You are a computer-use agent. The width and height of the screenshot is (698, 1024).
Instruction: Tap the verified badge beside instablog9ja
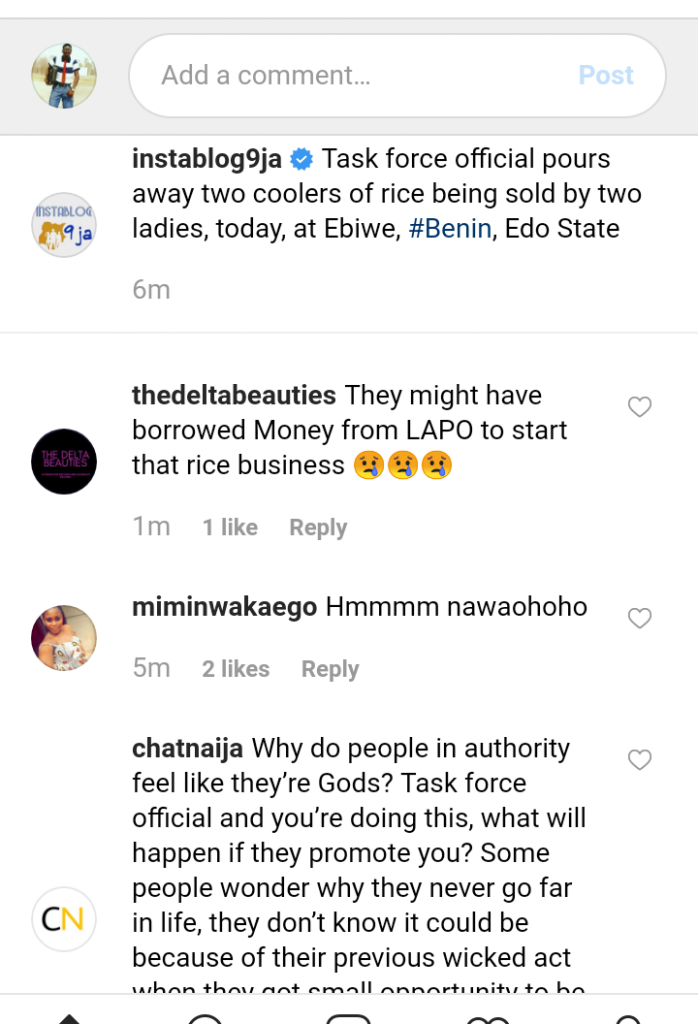click(301, 160)
